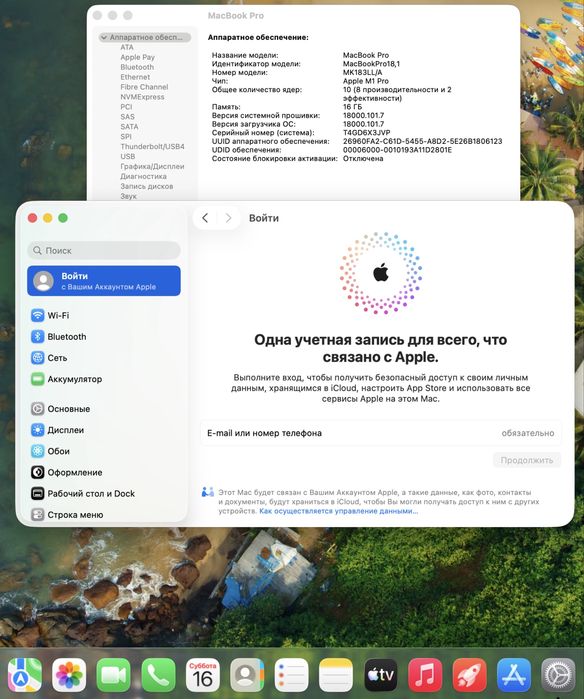The image size is (584, 699).
Task: Click the Аппаратное обеспечение: heading
Action: 258,37
